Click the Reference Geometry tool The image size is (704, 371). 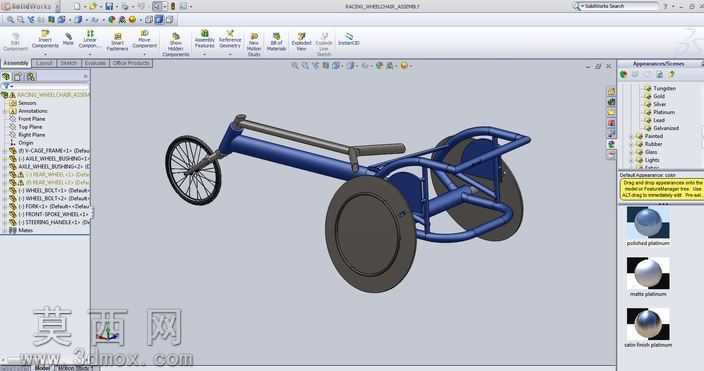point(230,40)
